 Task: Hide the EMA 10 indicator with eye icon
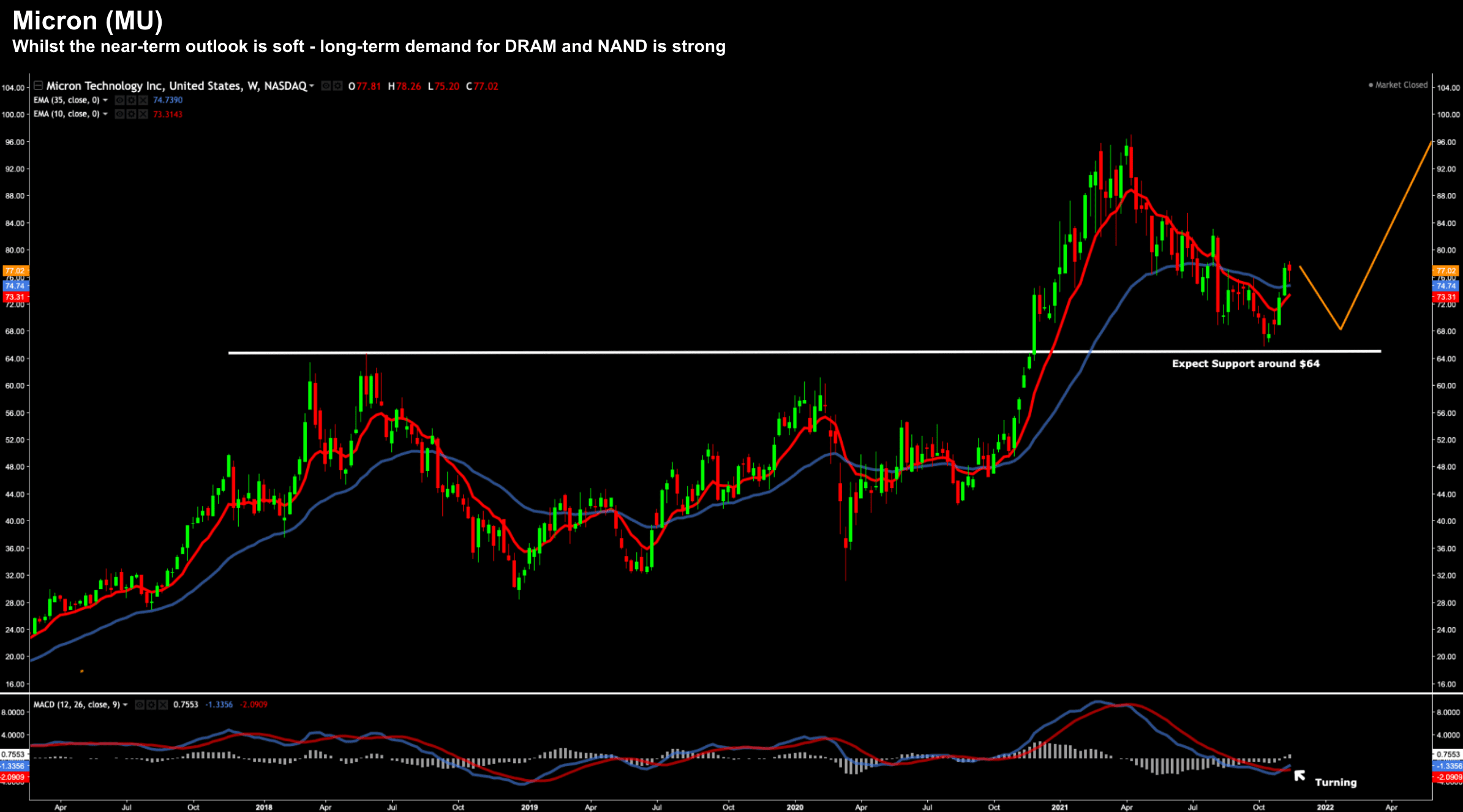(x=119, y=114)
